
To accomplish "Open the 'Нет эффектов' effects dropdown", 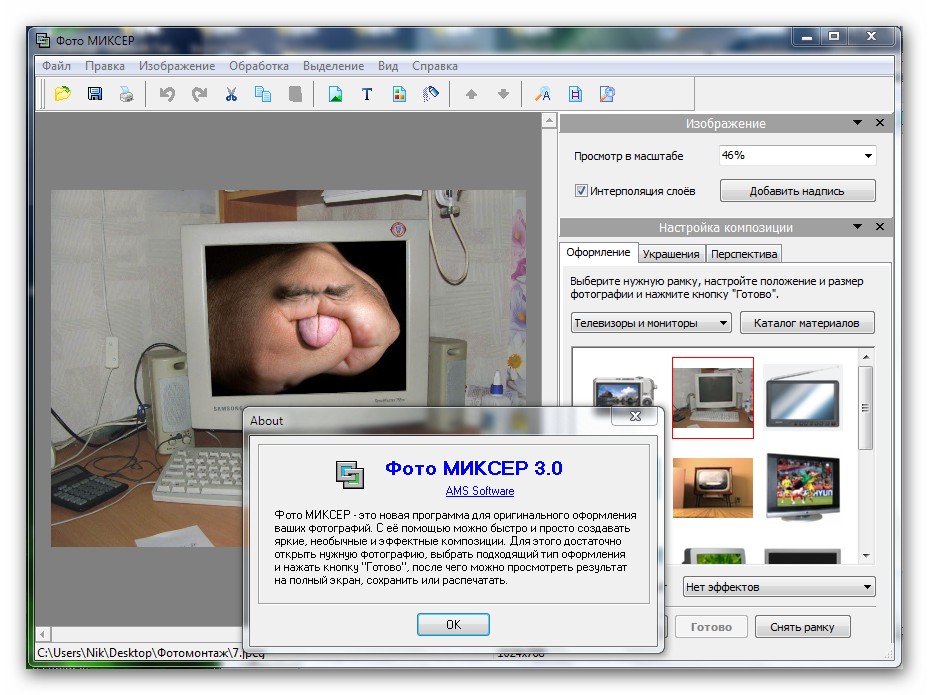I will 779,587.
